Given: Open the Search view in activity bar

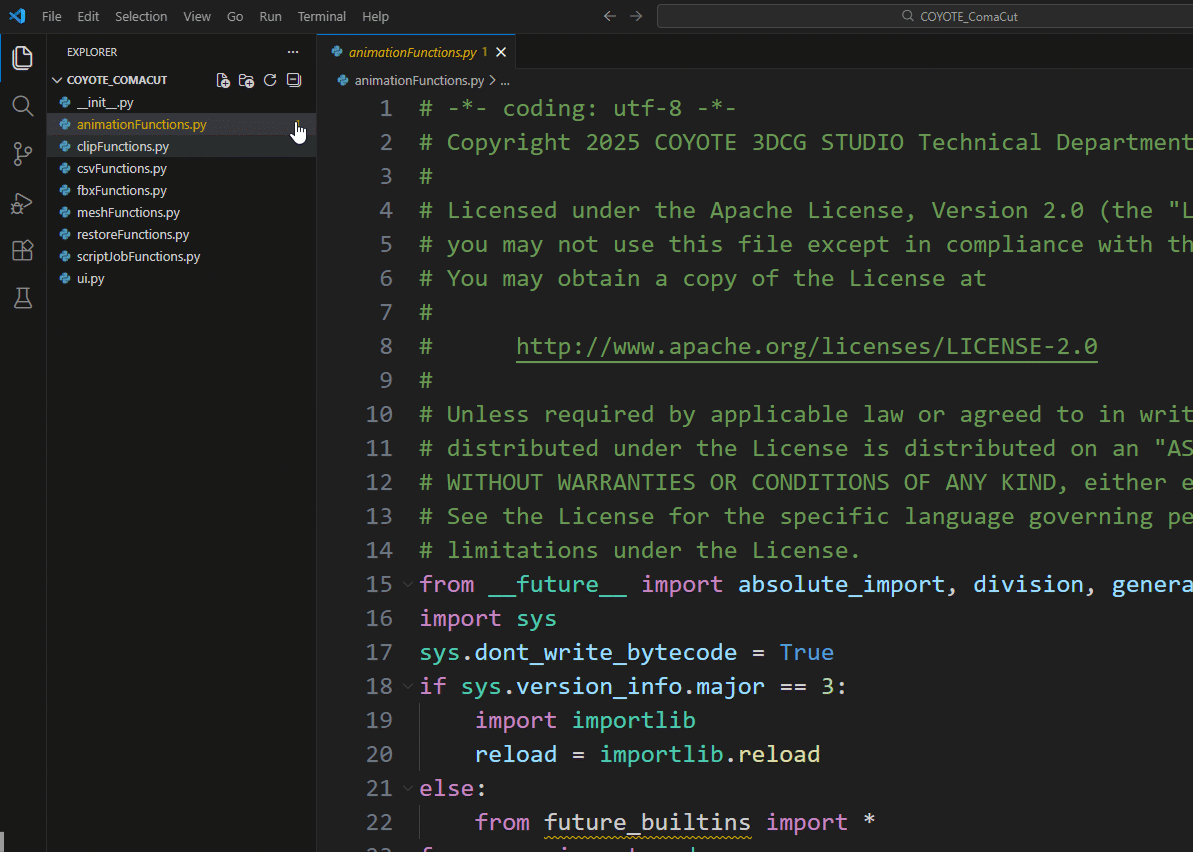Looking at the screenshot, I should (22, 106).
